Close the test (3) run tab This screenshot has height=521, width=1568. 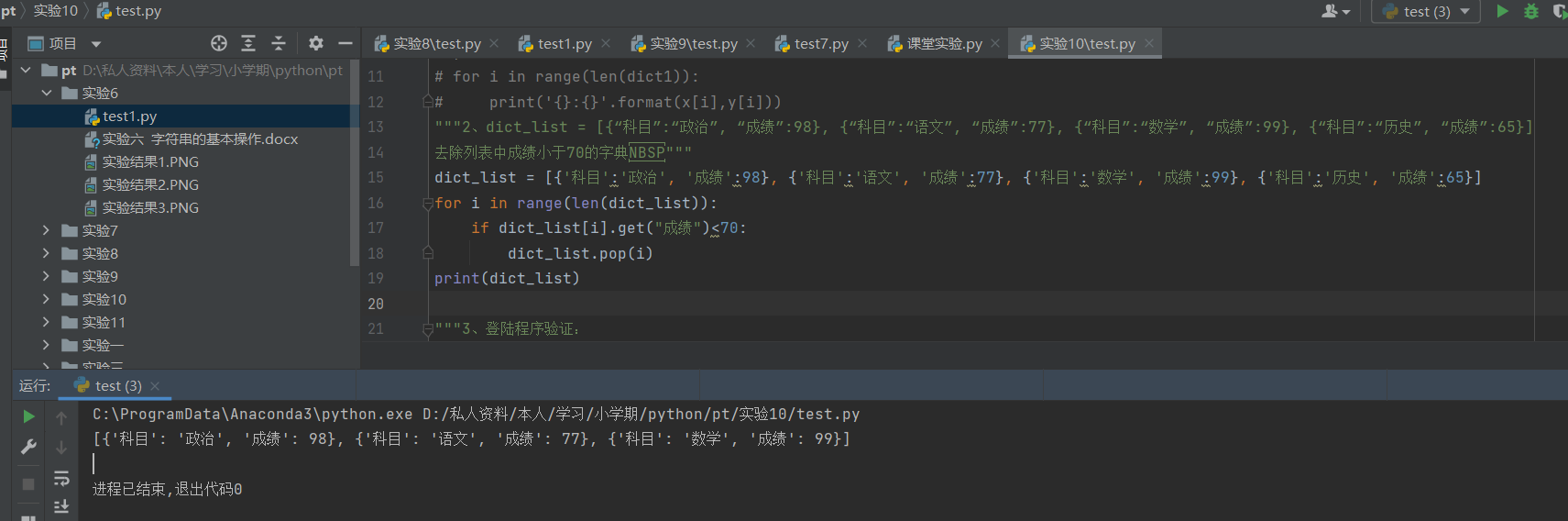(x=155, y=386)
